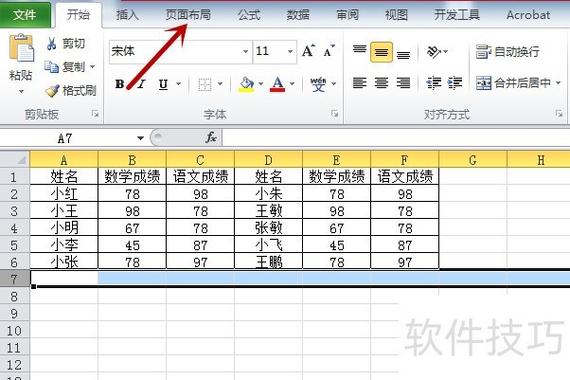The image size is (570, 380).
Task: Increase indent of cell content
Action: (455, 83)
